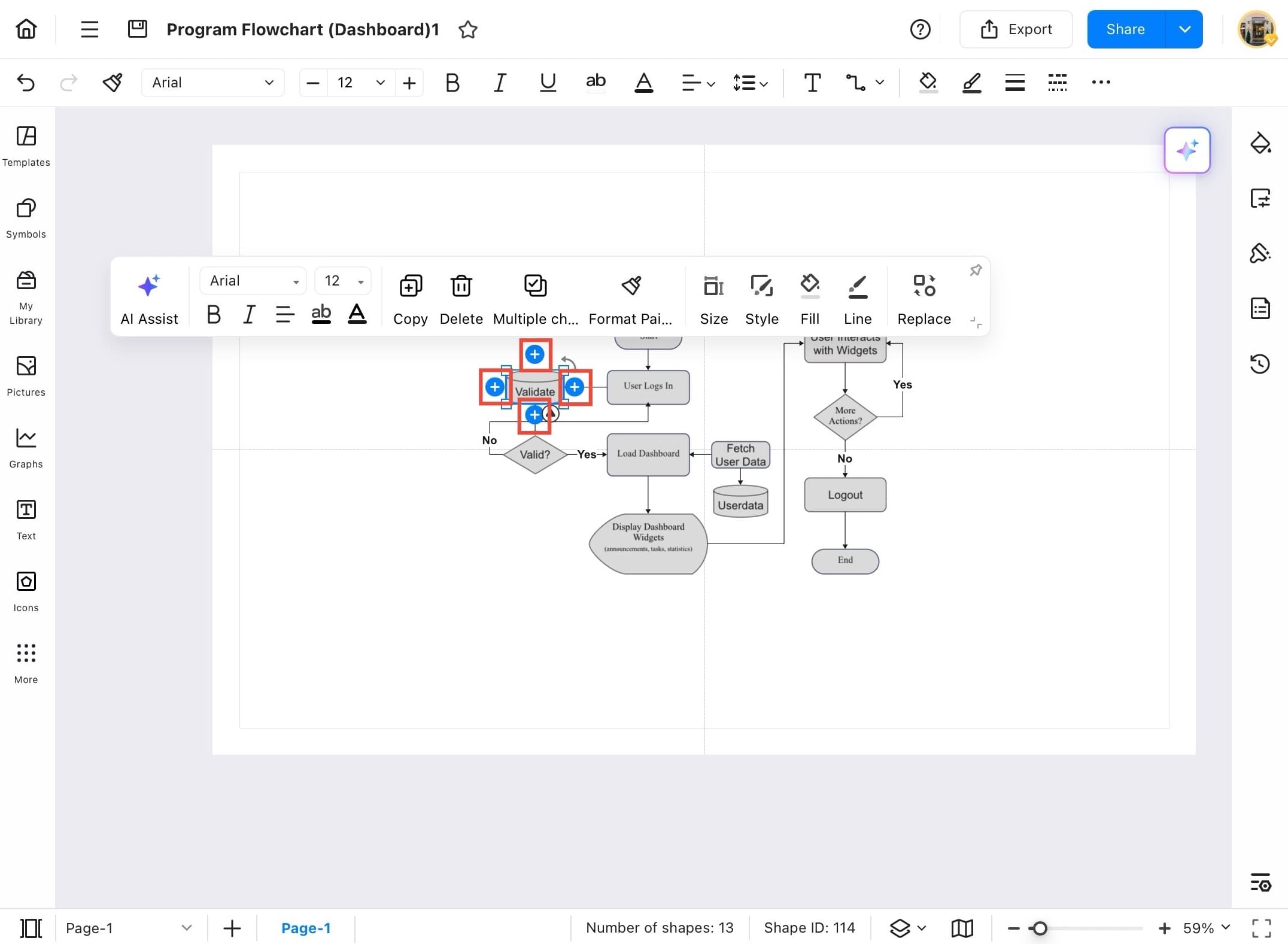Open the Share button dropdown arrow
This screenshot has width=1288, height=944.
[x=1184, y=29]
